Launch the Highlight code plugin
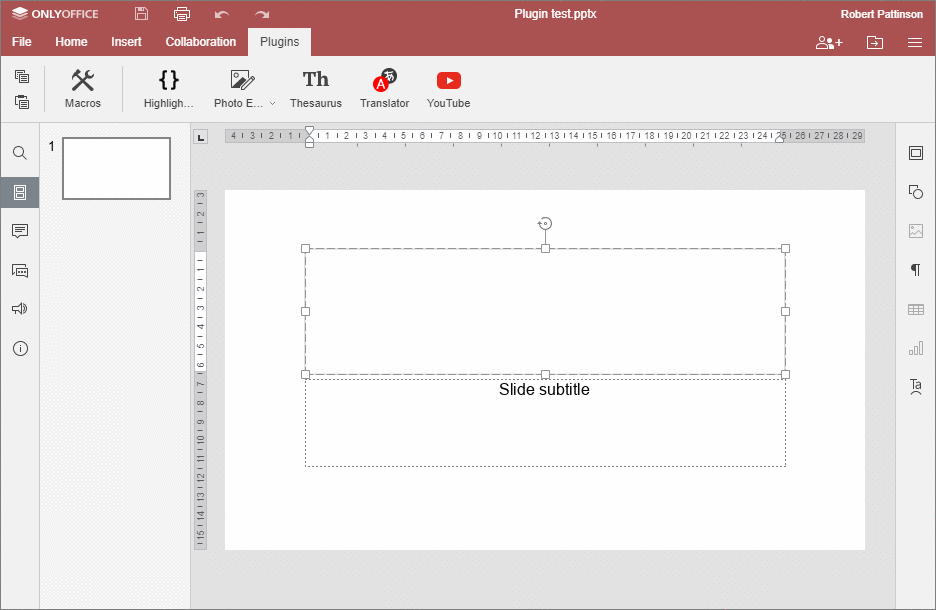This screenshot has height=610, width=936. (x=169, y=88)
